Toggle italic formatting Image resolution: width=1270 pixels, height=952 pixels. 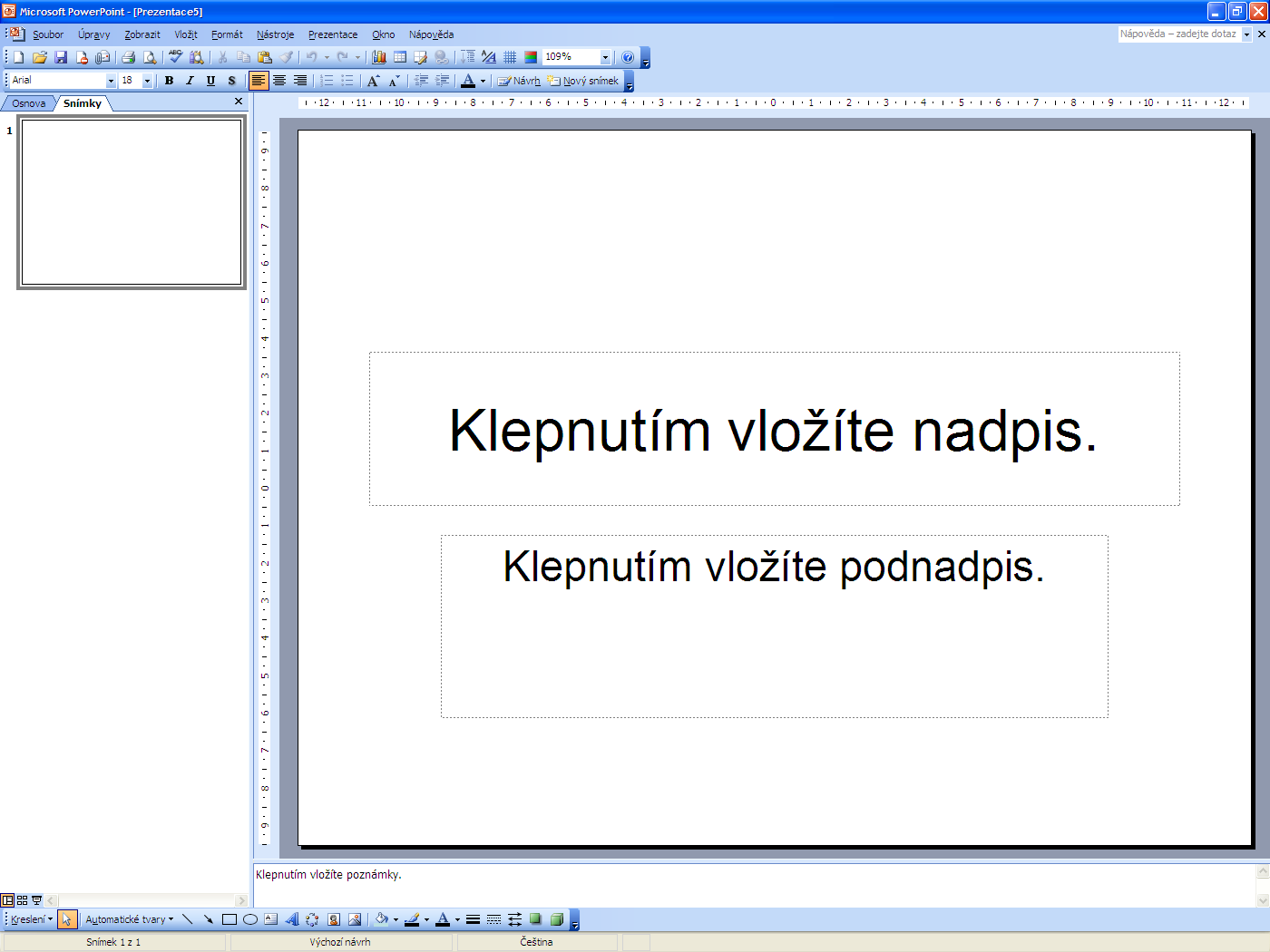click(x=190, y=81)
